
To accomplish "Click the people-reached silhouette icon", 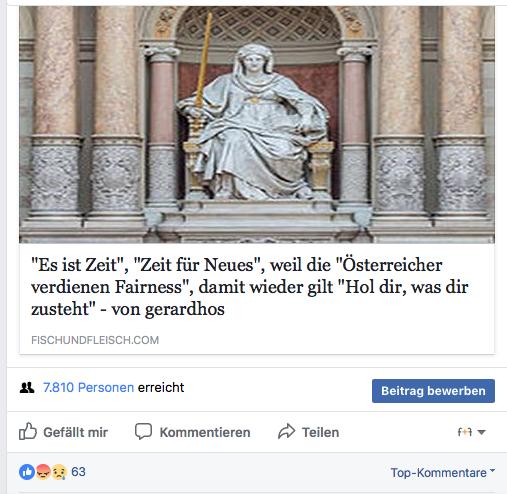I will [x=27, y=388].
